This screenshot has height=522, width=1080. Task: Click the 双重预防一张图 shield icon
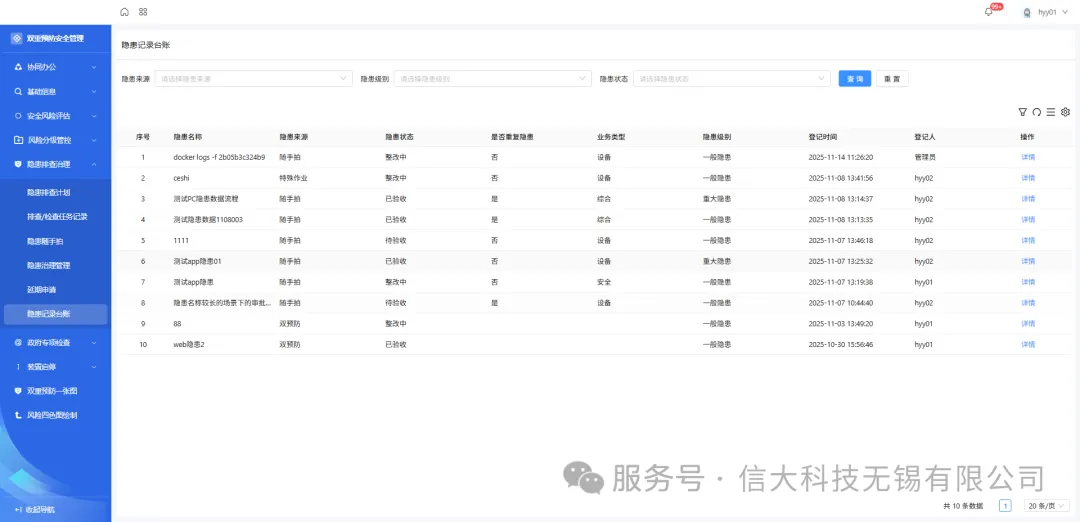[19, 390]
